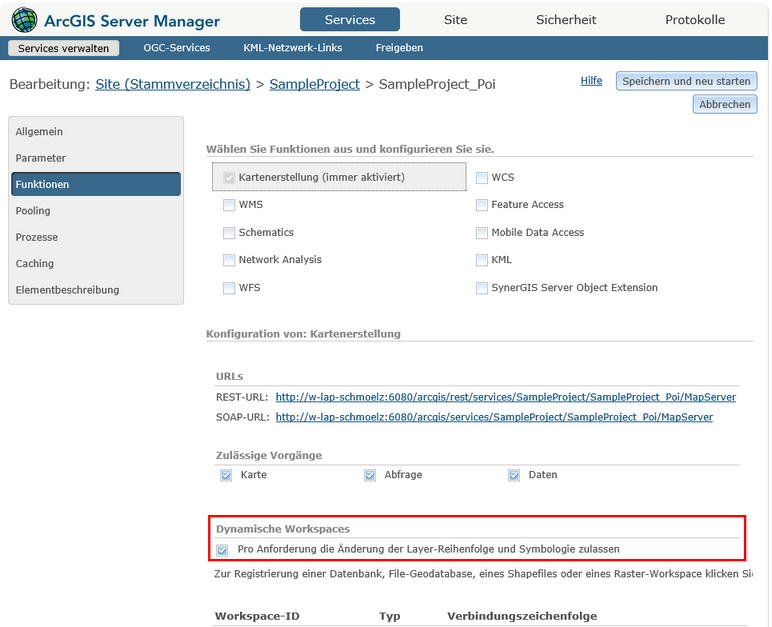Enable the Mobile Data Access checkbox
The image size is (772, 627).
click(x=482, y=232)
